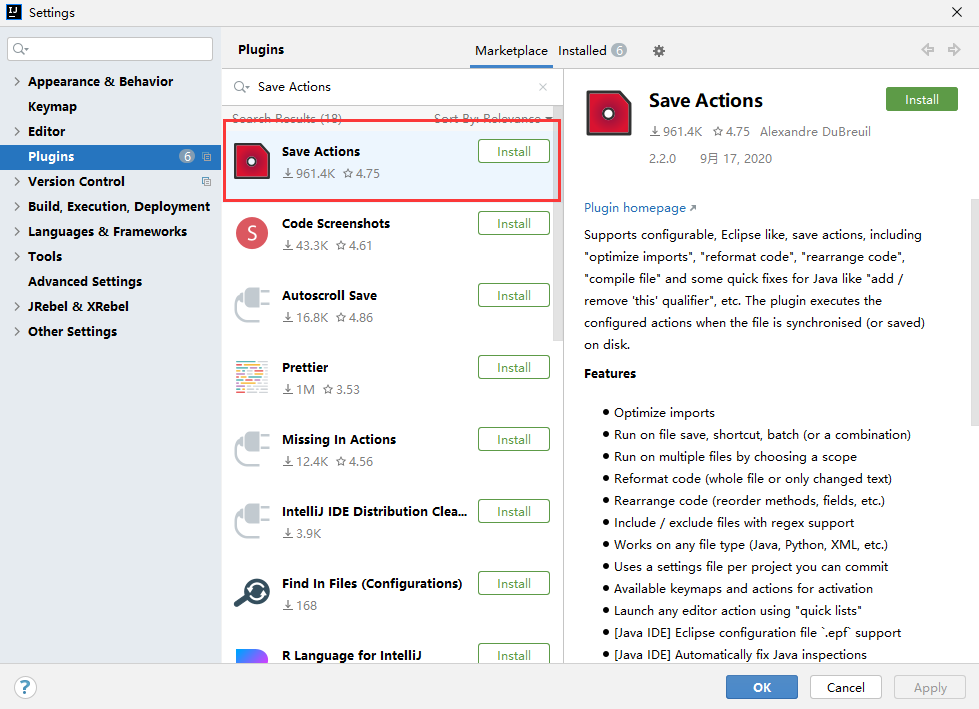Image resolution: width=979 pixels, height=709 pixels.
Task: Expand Version Control settings node
Action: click(17, 181)
